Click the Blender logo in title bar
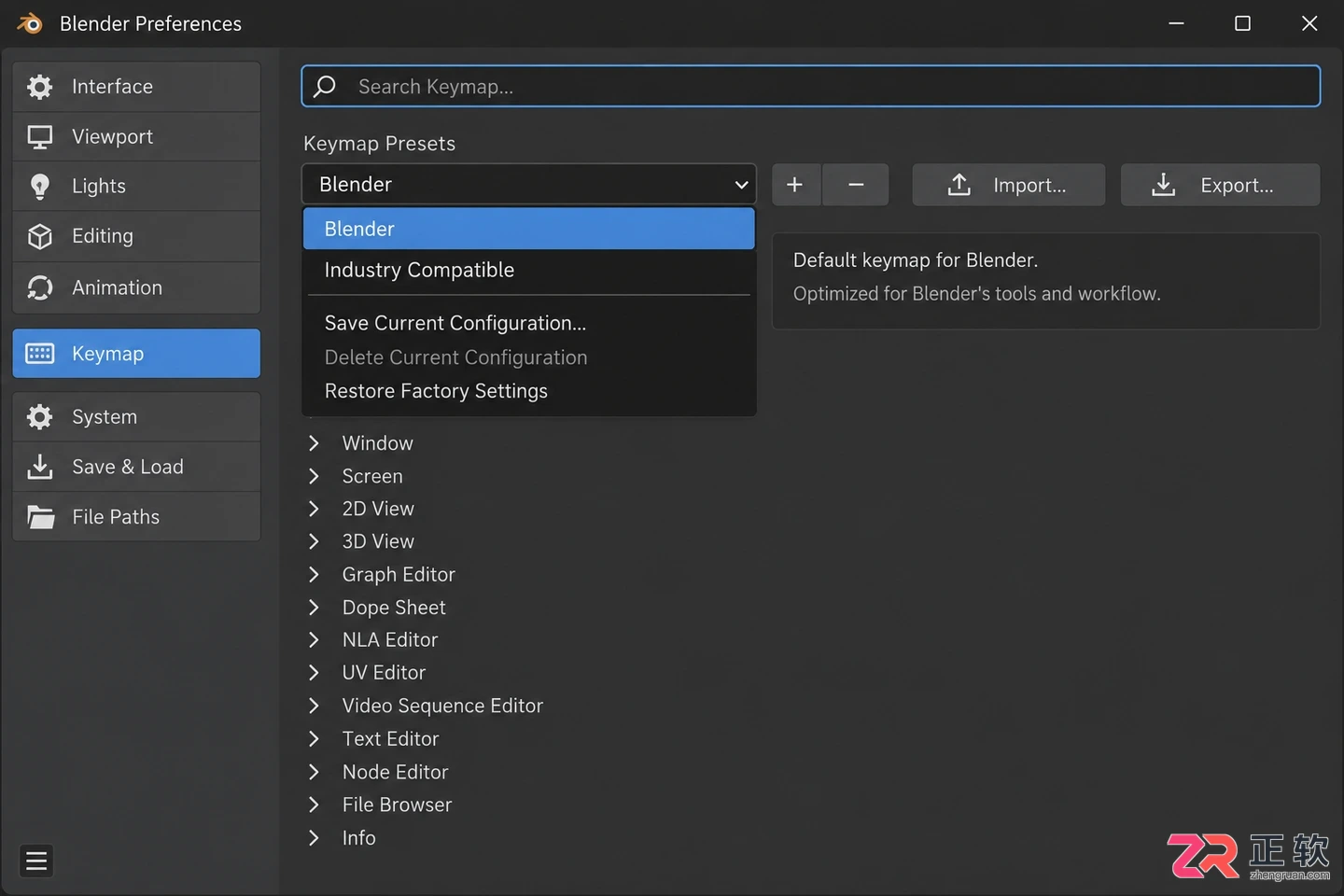 30,23
